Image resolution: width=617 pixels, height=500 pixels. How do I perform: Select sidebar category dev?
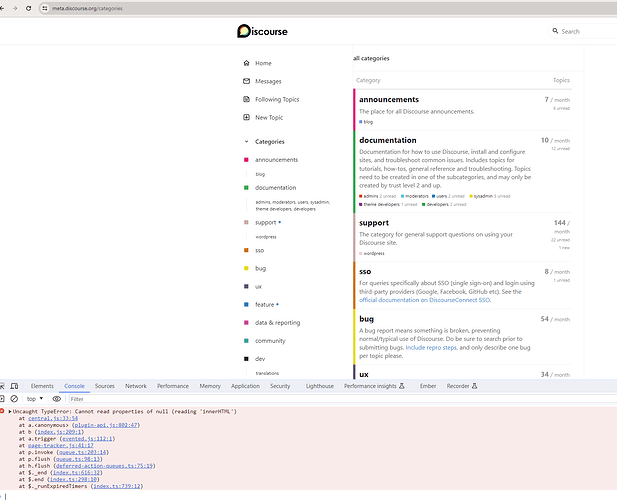click(x=260, y=359)
